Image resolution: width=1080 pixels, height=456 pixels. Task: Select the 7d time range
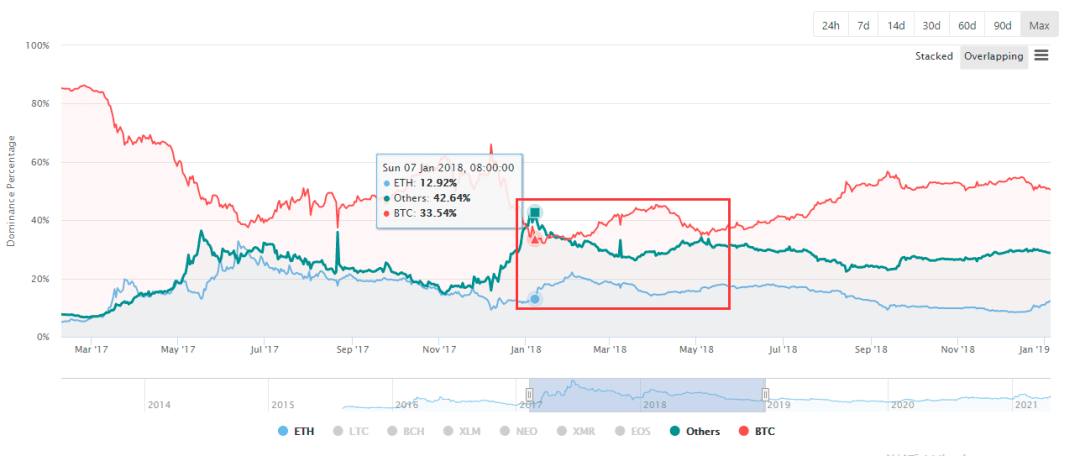coord(863,25)
